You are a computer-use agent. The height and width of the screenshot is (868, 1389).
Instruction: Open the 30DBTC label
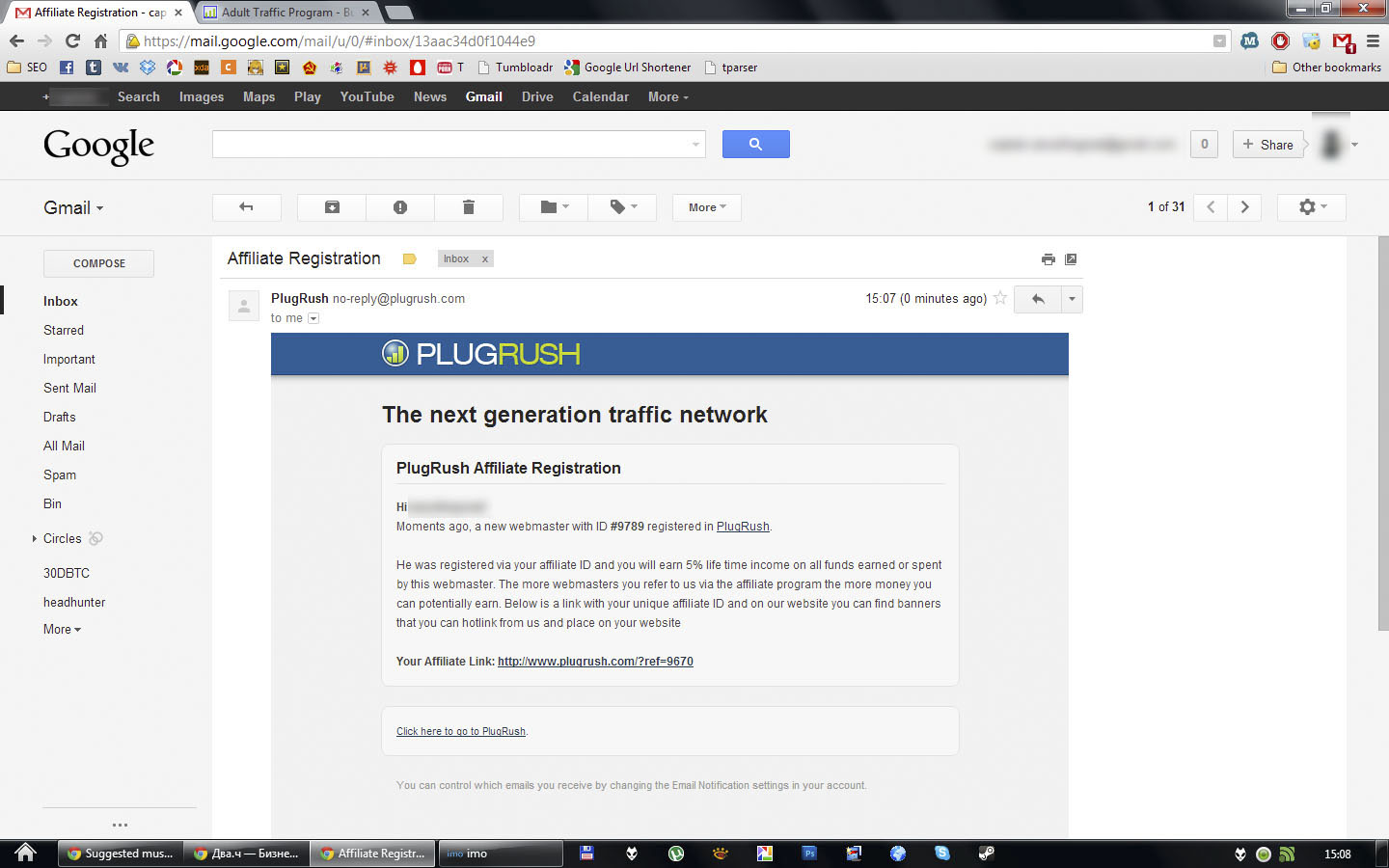click(67, 573)
